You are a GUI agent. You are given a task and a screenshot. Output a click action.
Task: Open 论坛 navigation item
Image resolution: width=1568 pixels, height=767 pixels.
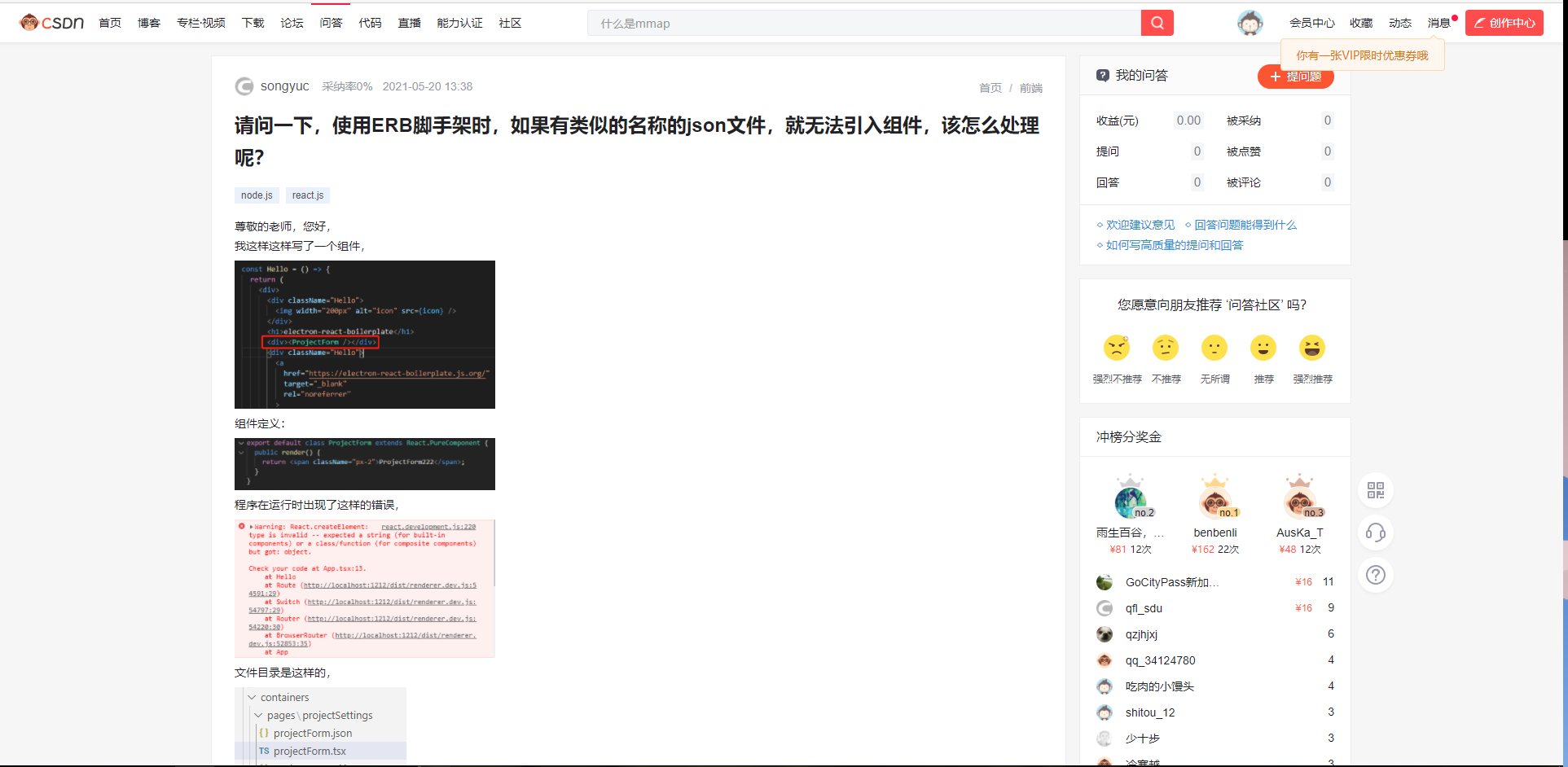(x=292, y=23)
